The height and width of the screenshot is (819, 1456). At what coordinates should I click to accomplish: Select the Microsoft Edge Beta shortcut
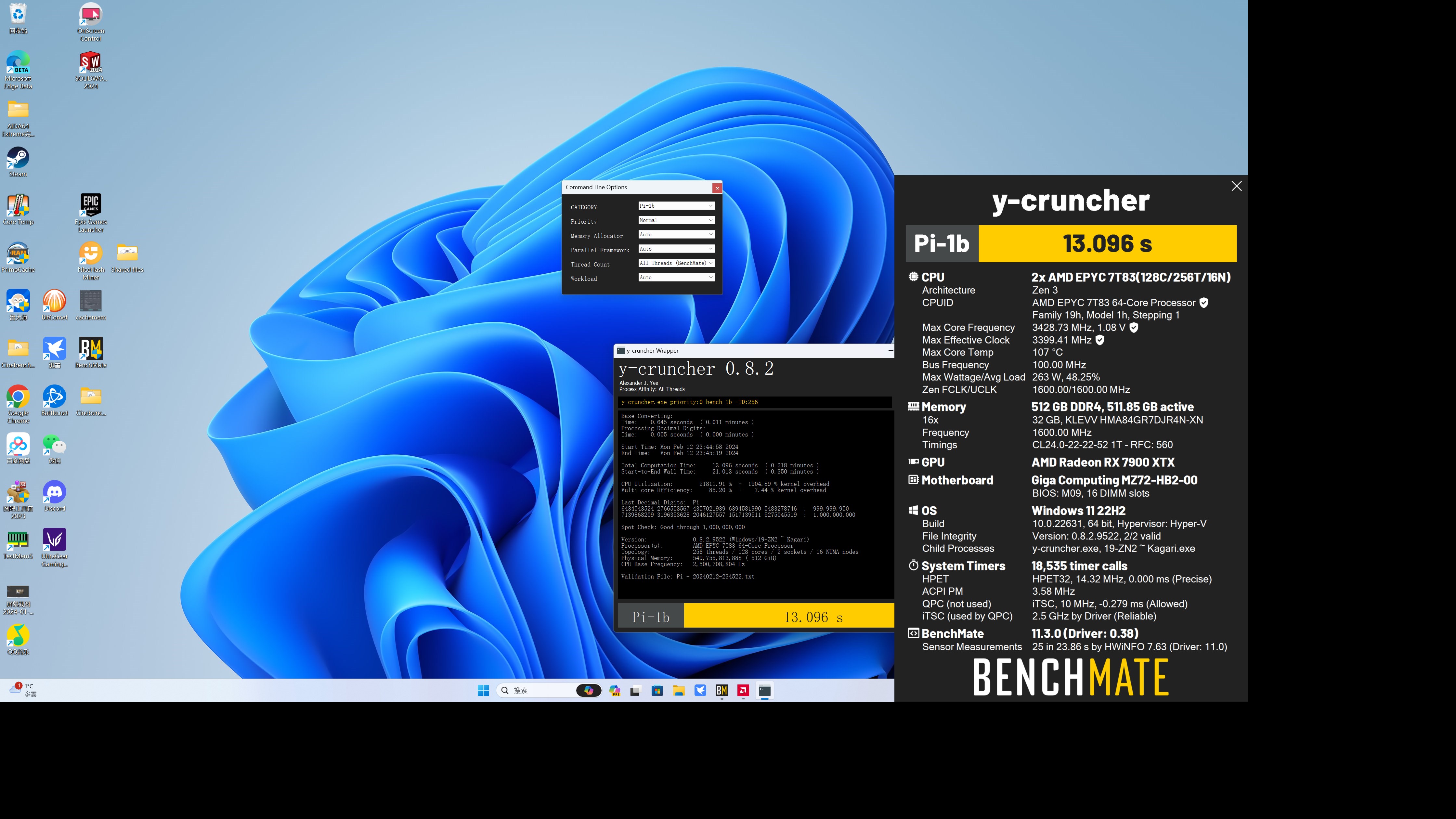click(18, 70)
